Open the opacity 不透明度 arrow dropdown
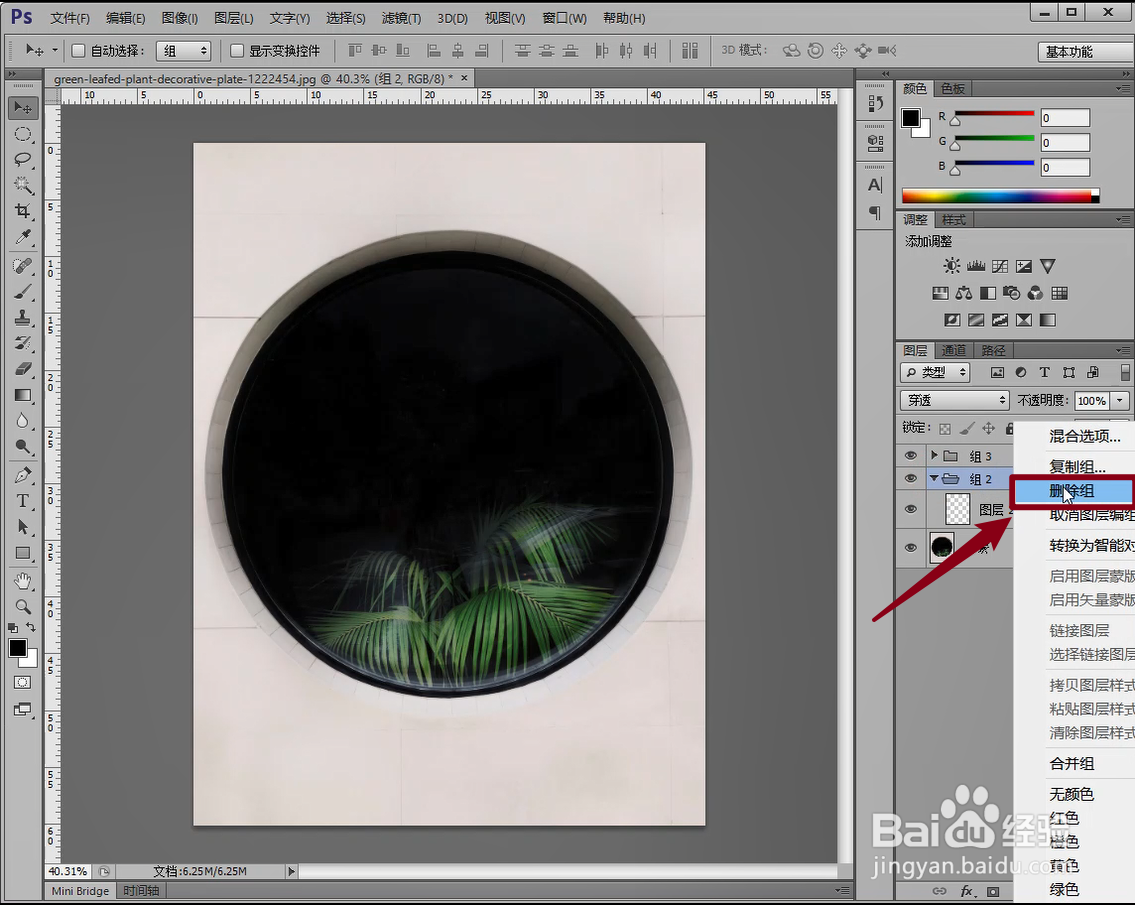1135x905 pixels. pos(1121,400)
